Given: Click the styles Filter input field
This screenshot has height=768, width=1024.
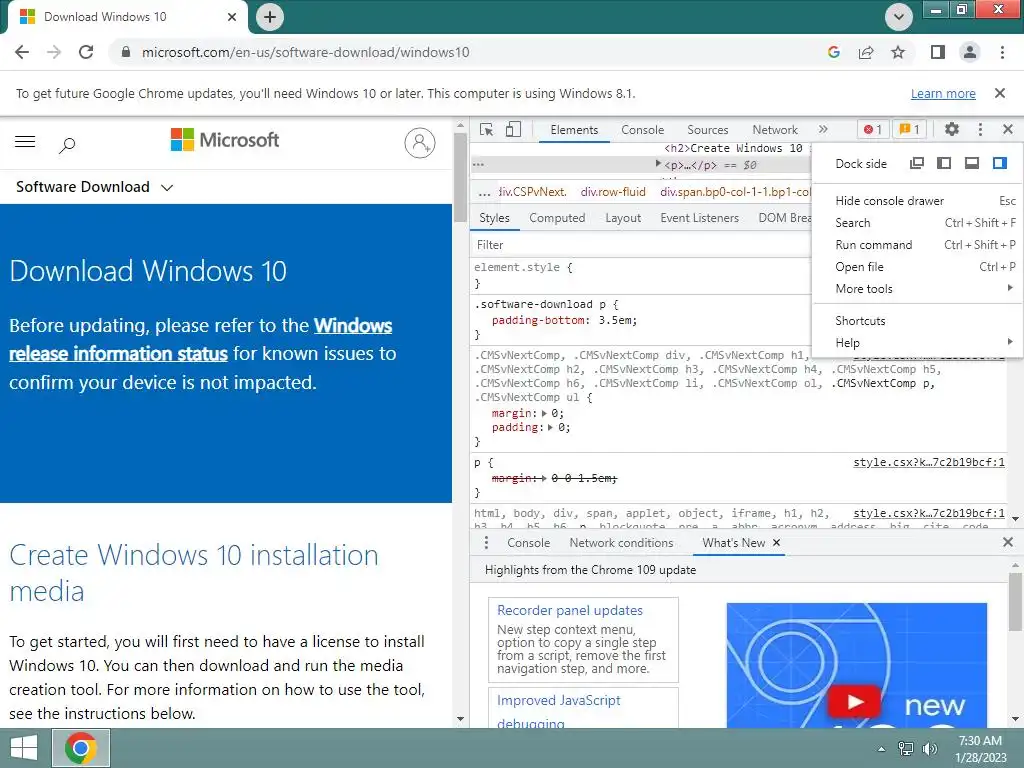Looking at the screenshot, I should (x=641, y=245).
